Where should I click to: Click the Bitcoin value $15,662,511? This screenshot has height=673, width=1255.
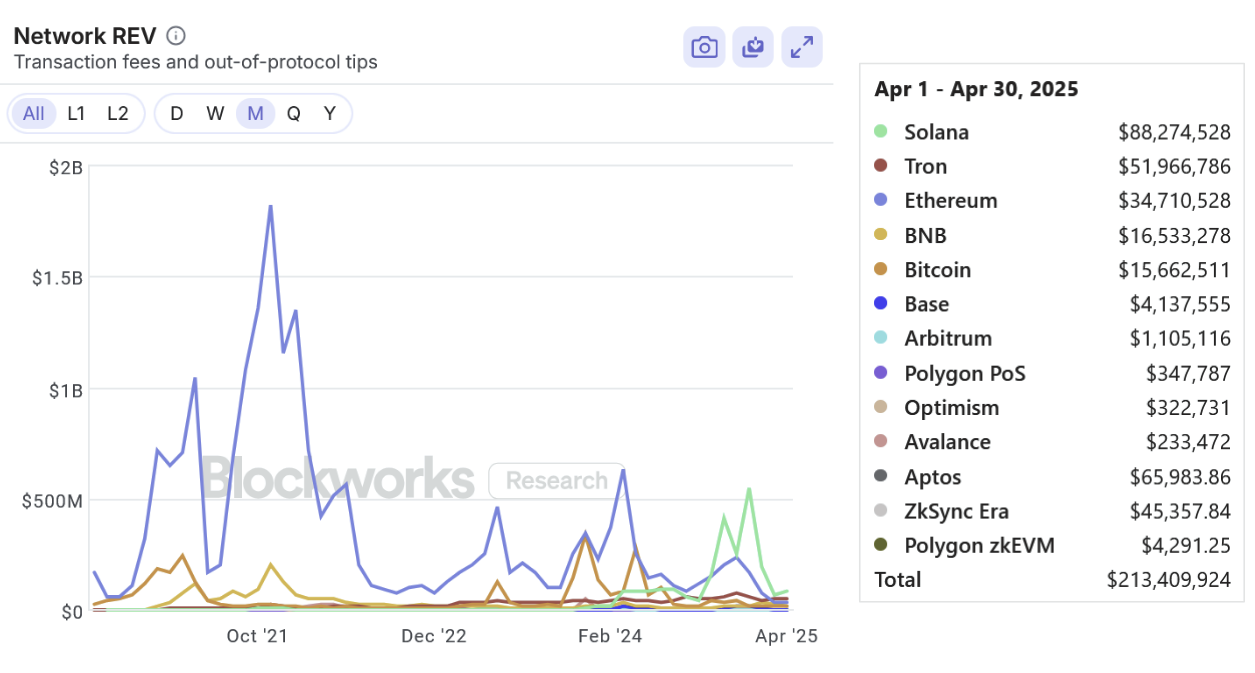(1175, 269)
